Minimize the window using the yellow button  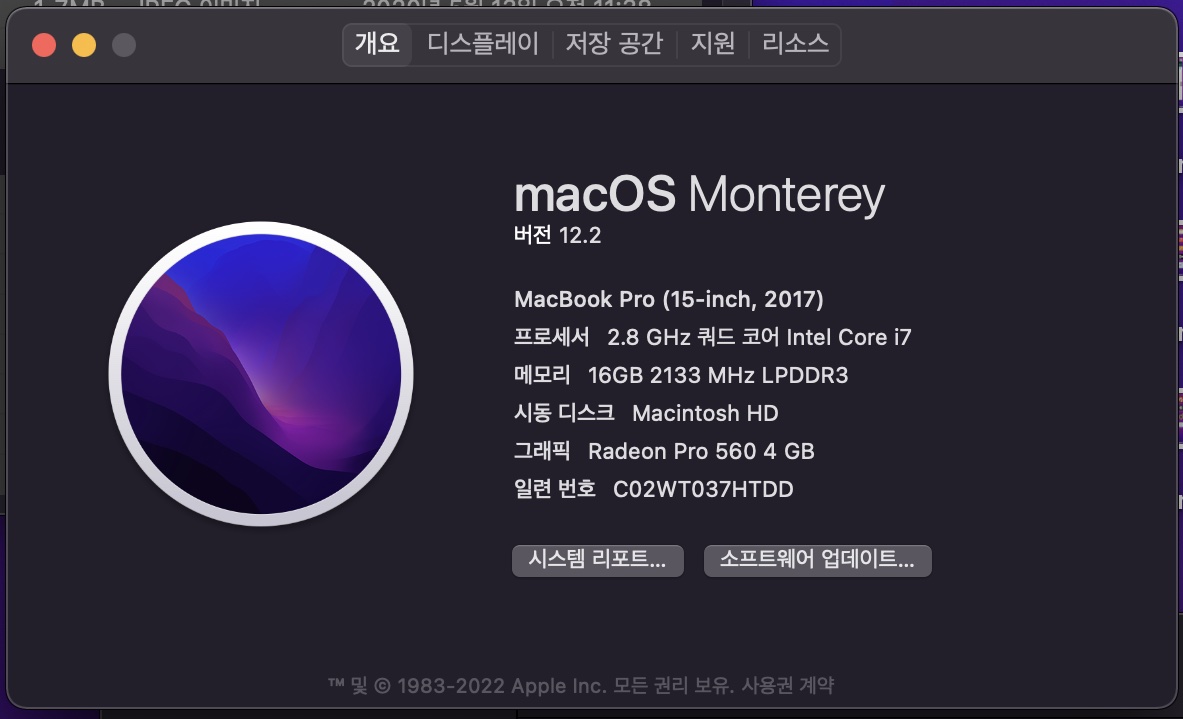[84, 45]
